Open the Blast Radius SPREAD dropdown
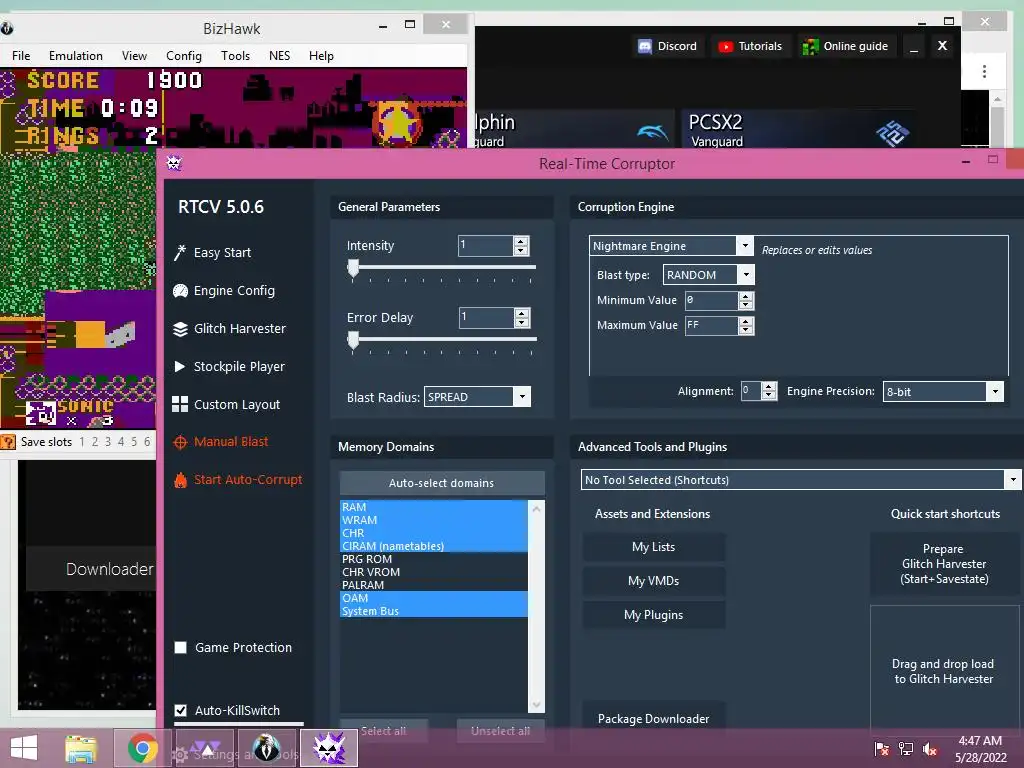The height and width of the screenshot is (768, 1024). [522, 396]
